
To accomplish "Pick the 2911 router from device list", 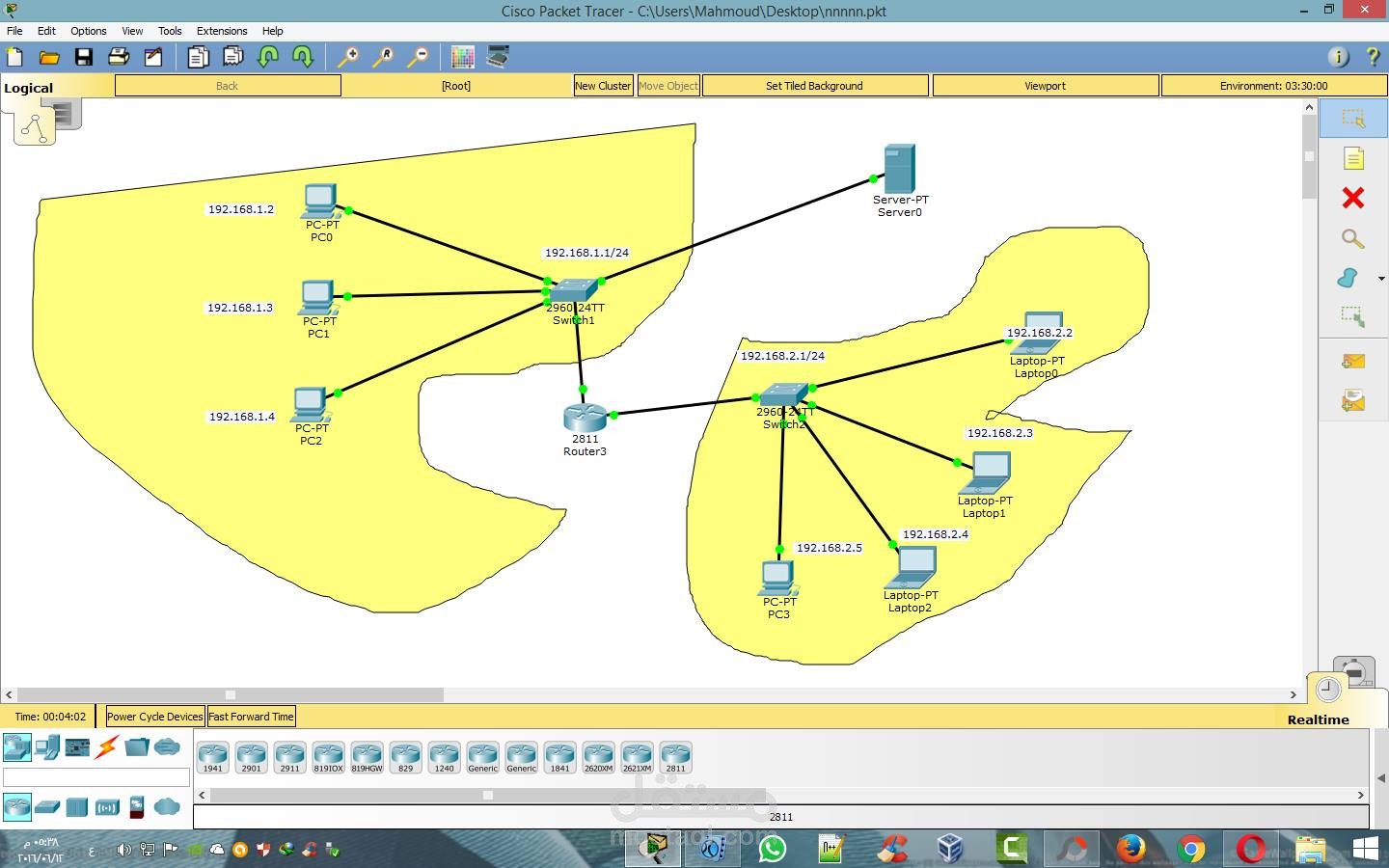I will click(x=289, y=757).
